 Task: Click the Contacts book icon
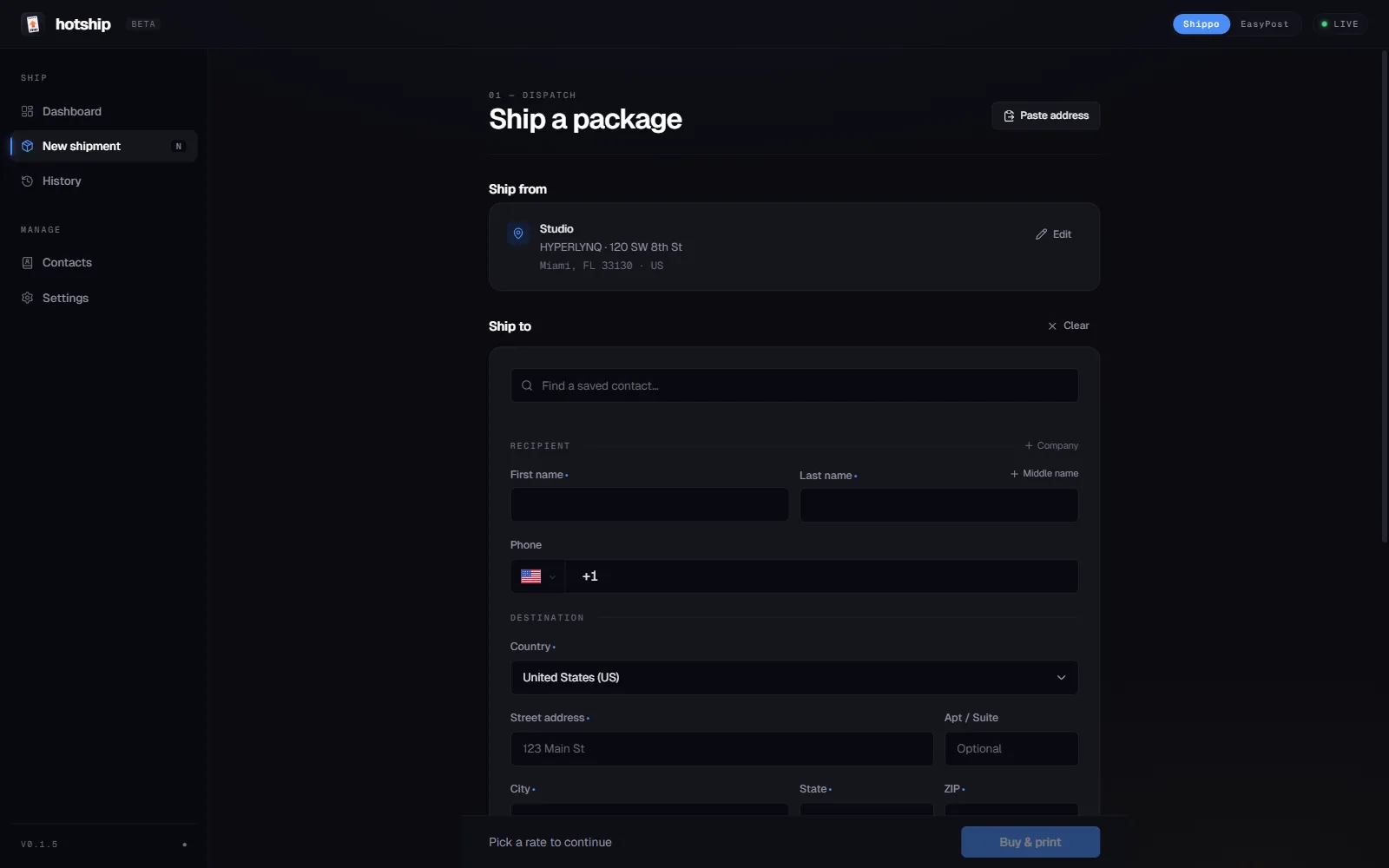point(27,262)
